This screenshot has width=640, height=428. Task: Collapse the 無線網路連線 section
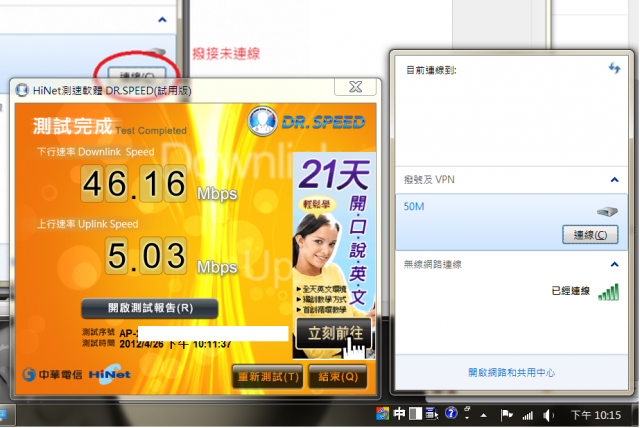point(614,264)
